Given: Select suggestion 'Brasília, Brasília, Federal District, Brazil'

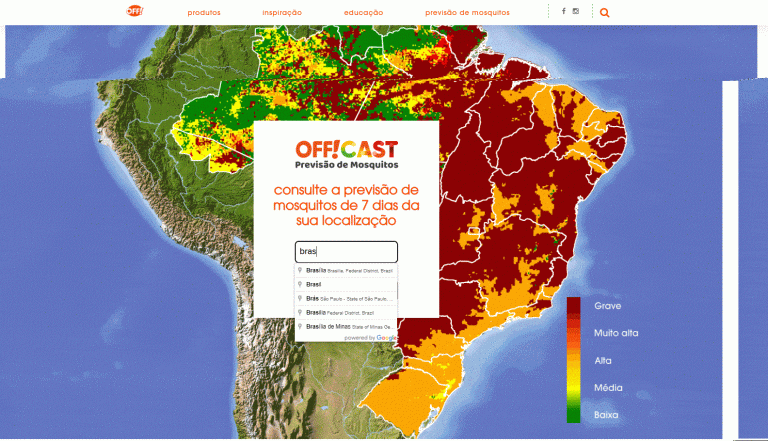Looking at the screenshot, I should tap(346, 270).
